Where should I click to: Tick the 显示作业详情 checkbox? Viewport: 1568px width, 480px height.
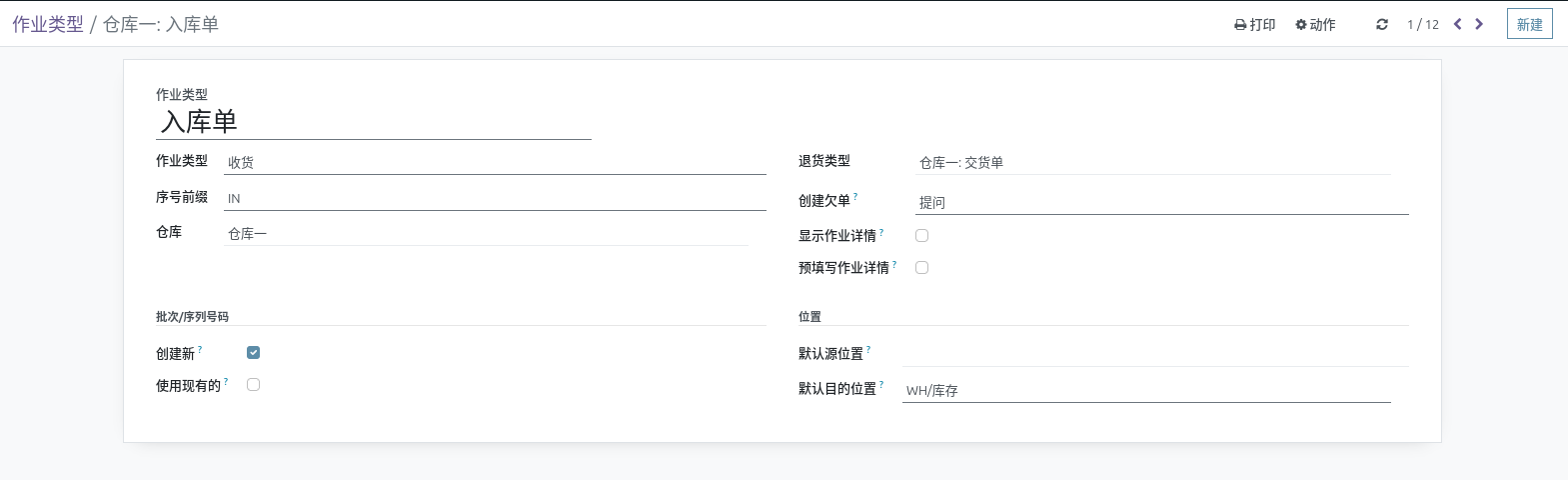(922, 235)
